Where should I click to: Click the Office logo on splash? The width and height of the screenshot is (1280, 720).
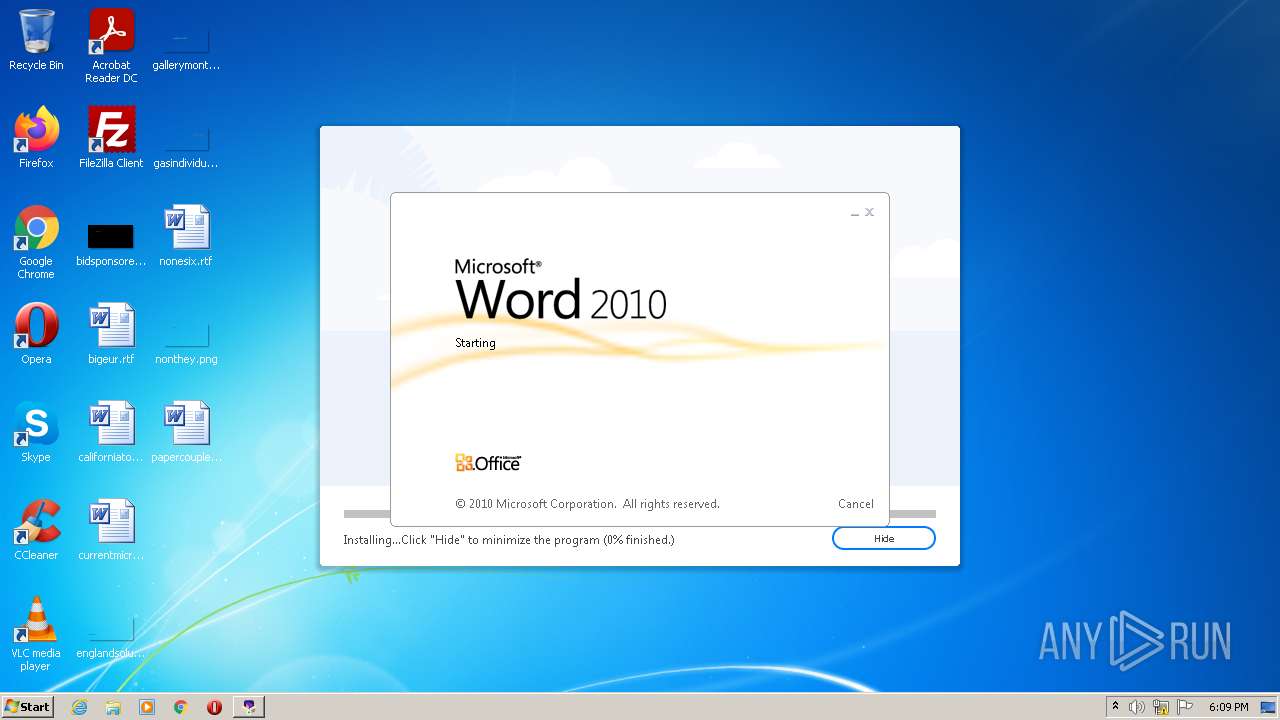488,463
